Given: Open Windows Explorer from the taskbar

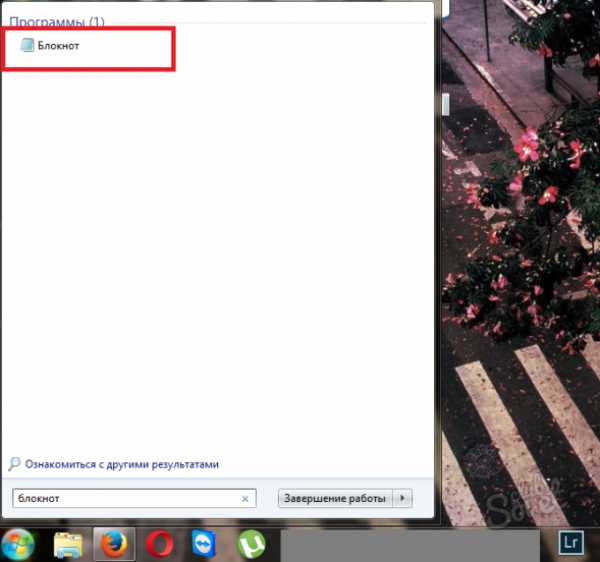Looking at the screenshot, I should coord(68,545).
